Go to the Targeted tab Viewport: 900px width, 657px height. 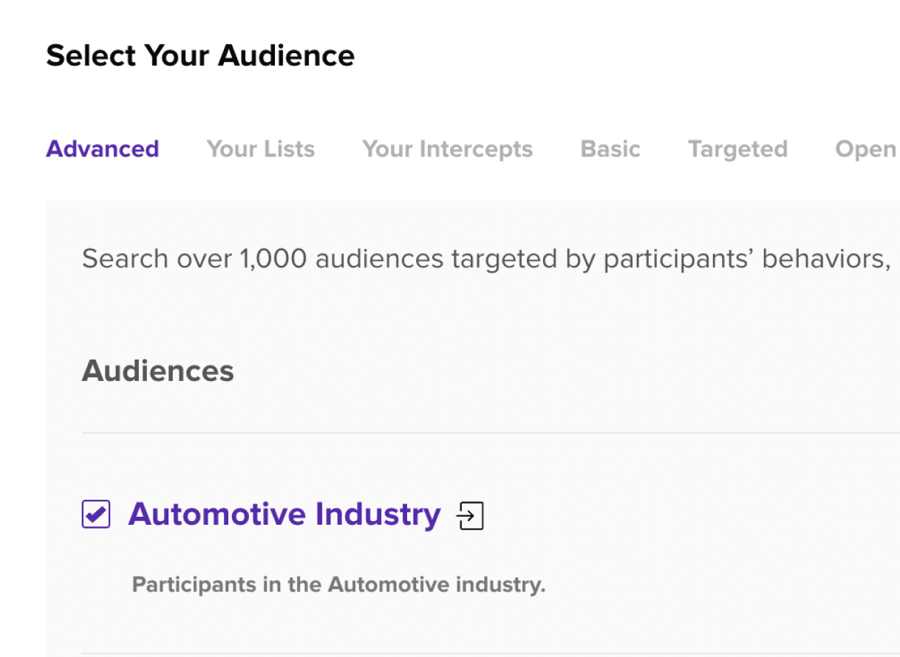point(738,149)
